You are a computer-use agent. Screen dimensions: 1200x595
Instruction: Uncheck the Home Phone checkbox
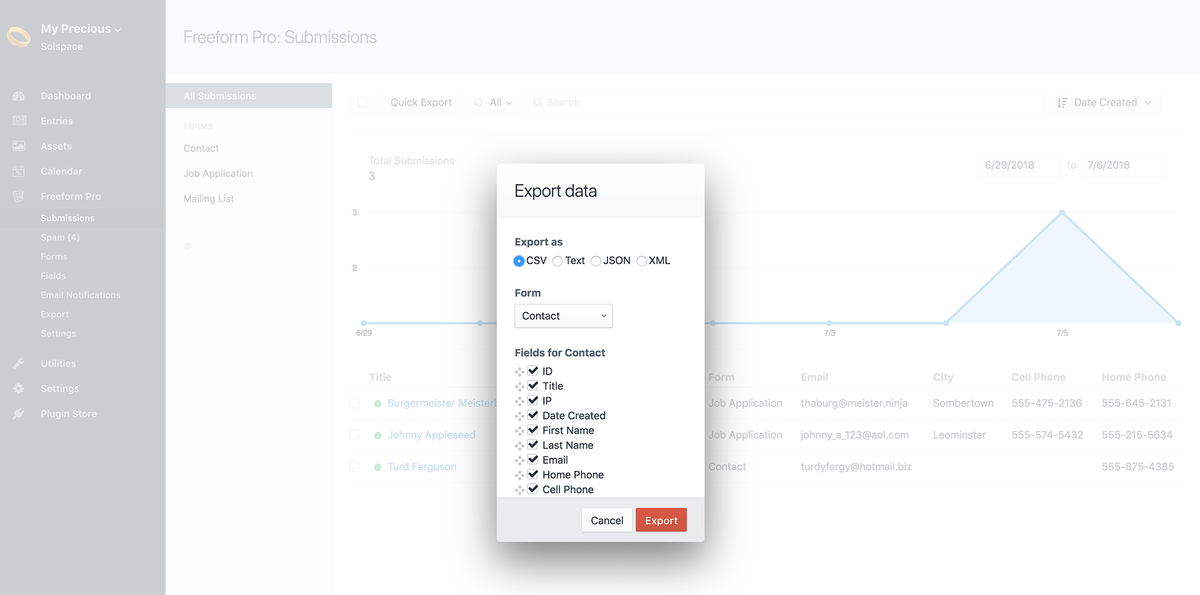coord(533,474)
